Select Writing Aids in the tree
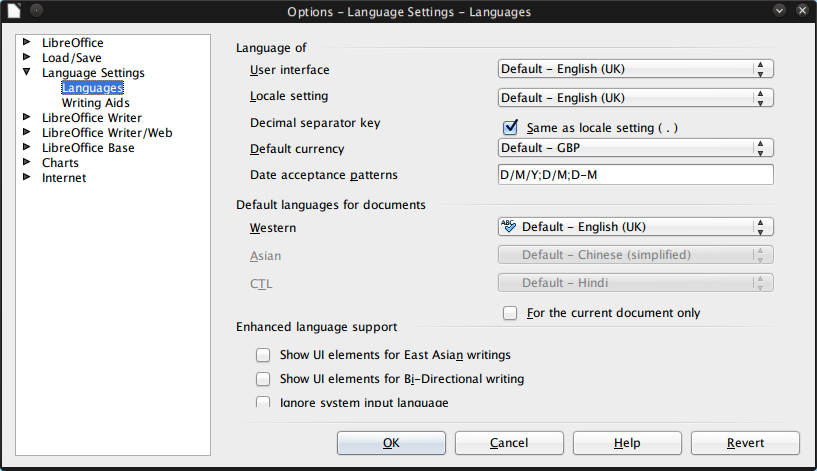Viewport: 817px width, 471px height. [x=95, y=103]
